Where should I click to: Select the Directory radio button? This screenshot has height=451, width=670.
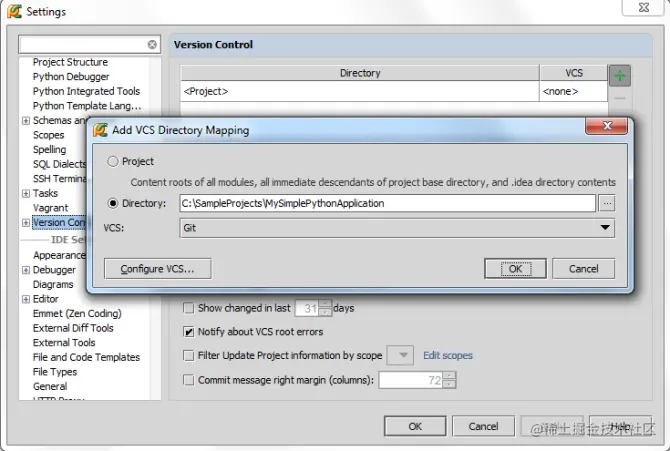113,203
